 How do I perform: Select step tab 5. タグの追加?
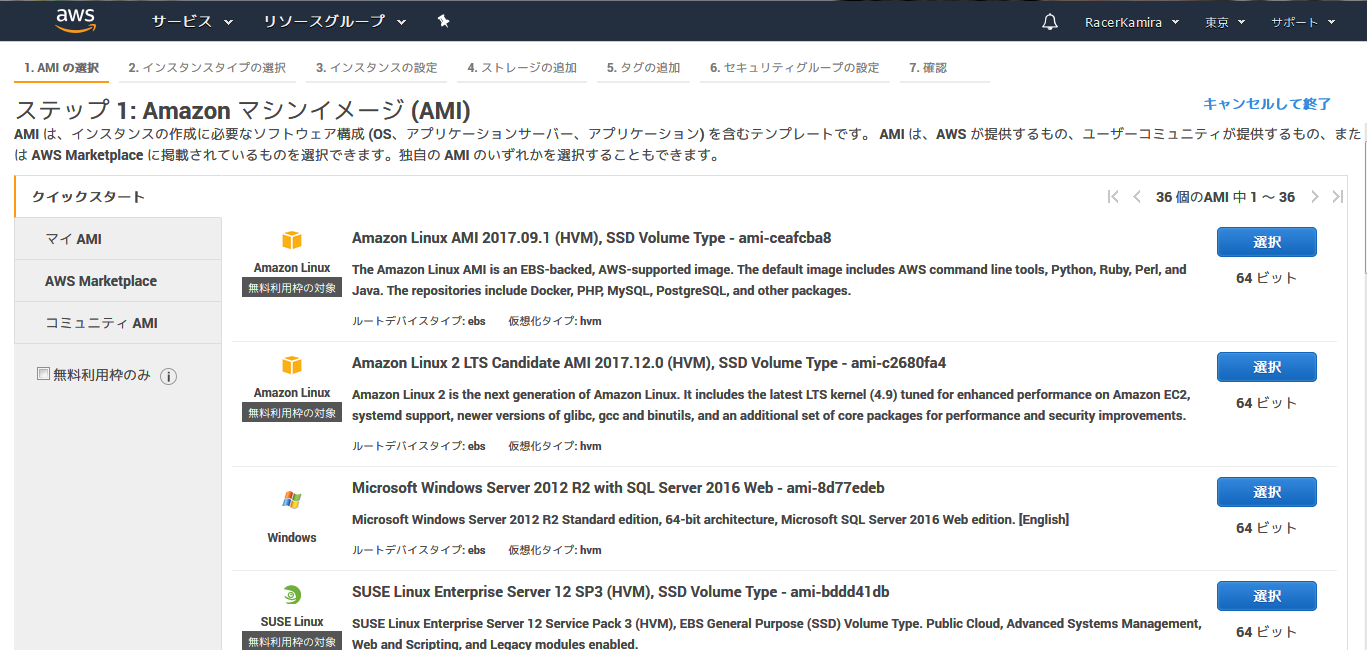pyautogui.click(x=643, y=68)
